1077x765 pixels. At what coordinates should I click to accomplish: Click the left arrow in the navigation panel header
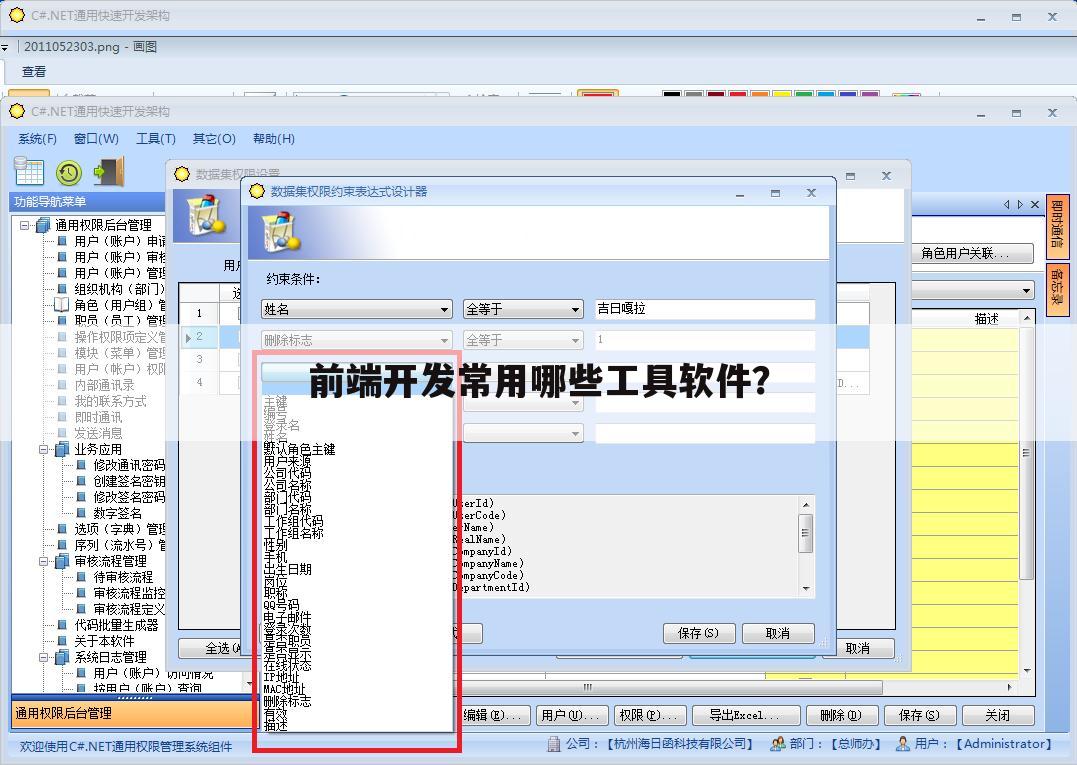1006,205
